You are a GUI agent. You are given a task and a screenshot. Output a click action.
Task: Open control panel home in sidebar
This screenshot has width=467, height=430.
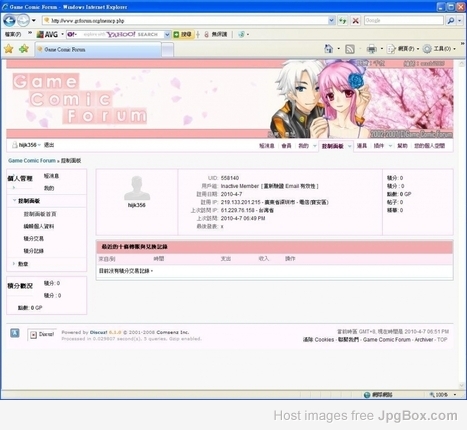40,214
